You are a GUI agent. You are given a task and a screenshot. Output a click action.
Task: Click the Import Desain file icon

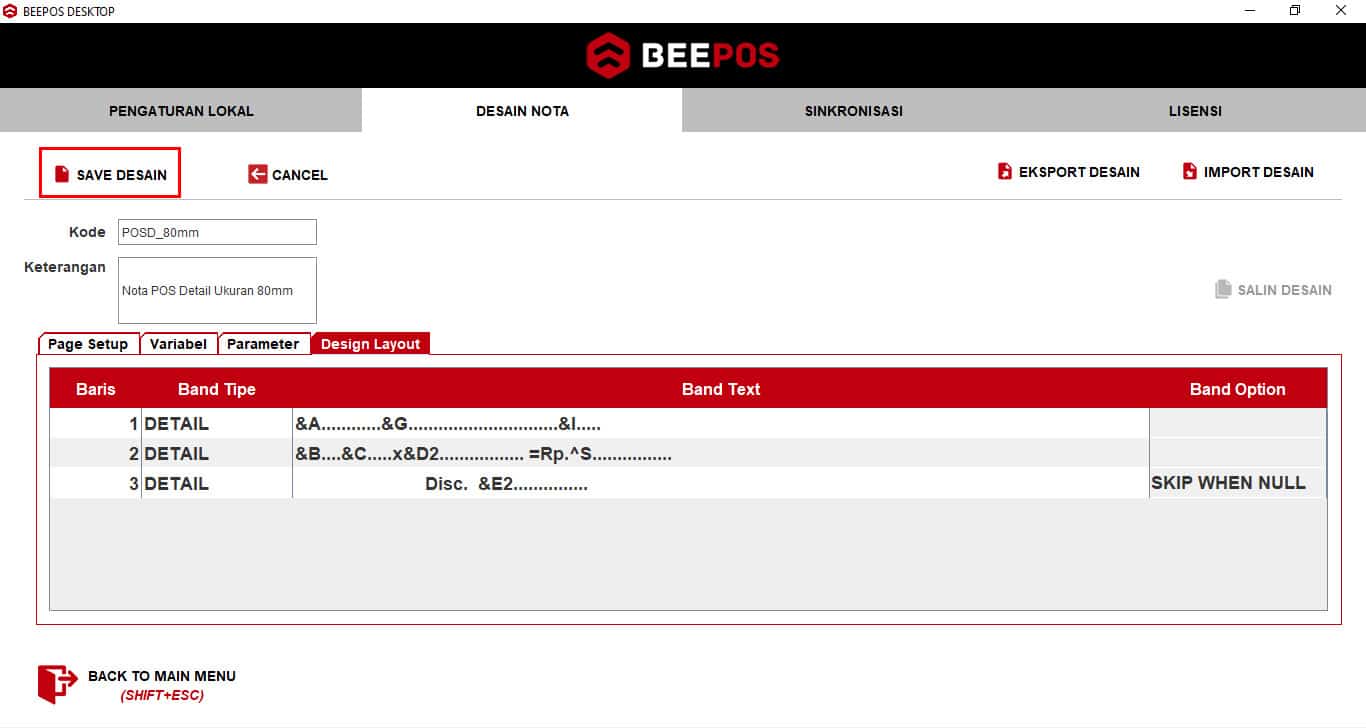[1190, 171]
